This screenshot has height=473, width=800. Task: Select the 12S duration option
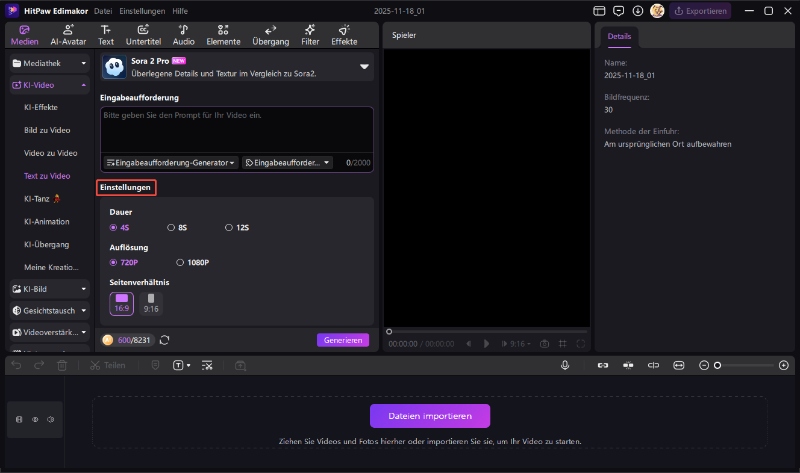click(237, 228)
